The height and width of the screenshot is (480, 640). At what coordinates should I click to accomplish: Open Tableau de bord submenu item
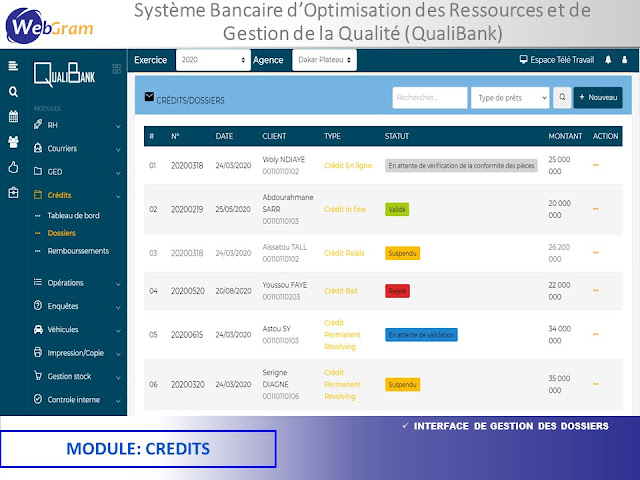[x=73, y=216]
